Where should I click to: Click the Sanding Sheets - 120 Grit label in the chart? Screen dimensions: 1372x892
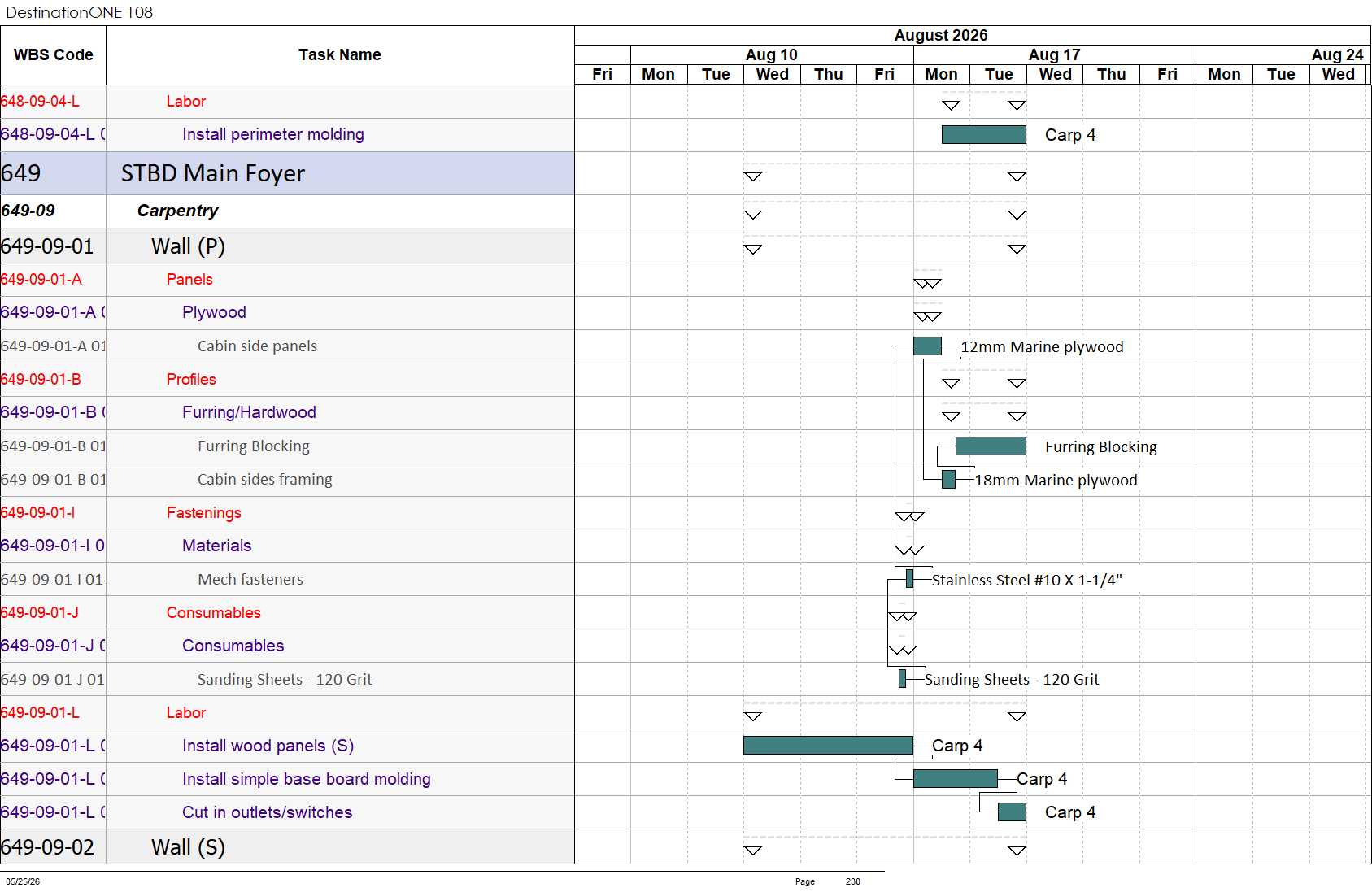(1012, 679)
